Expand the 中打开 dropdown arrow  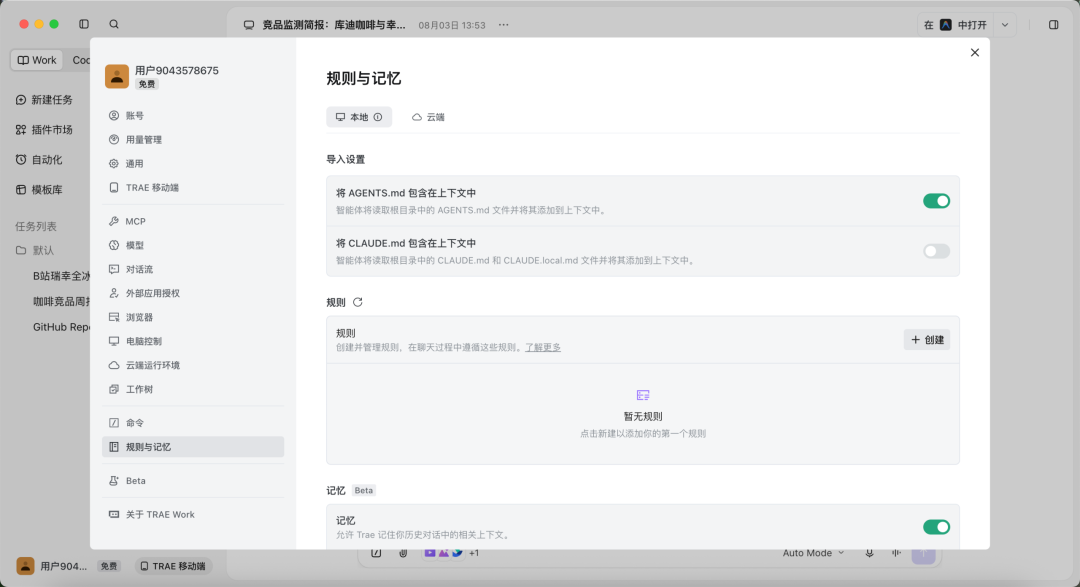[x=1005, y=25]
